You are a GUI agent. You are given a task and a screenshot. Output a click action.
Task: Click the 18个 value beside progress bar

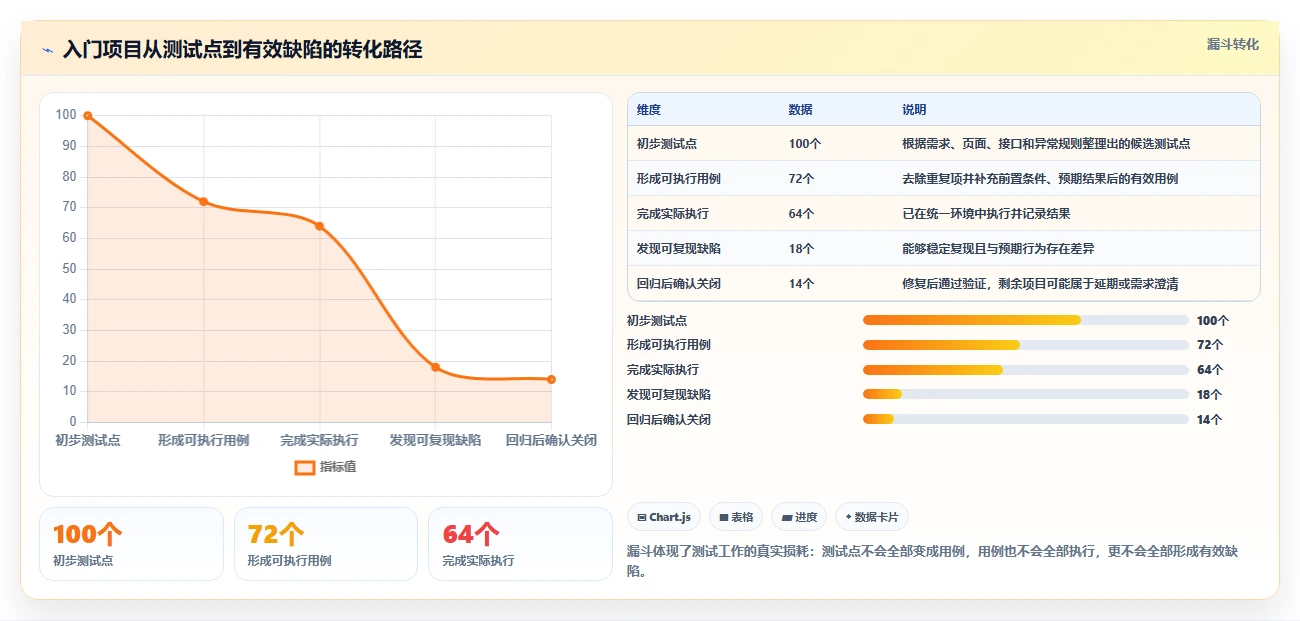pos(1209,395)
